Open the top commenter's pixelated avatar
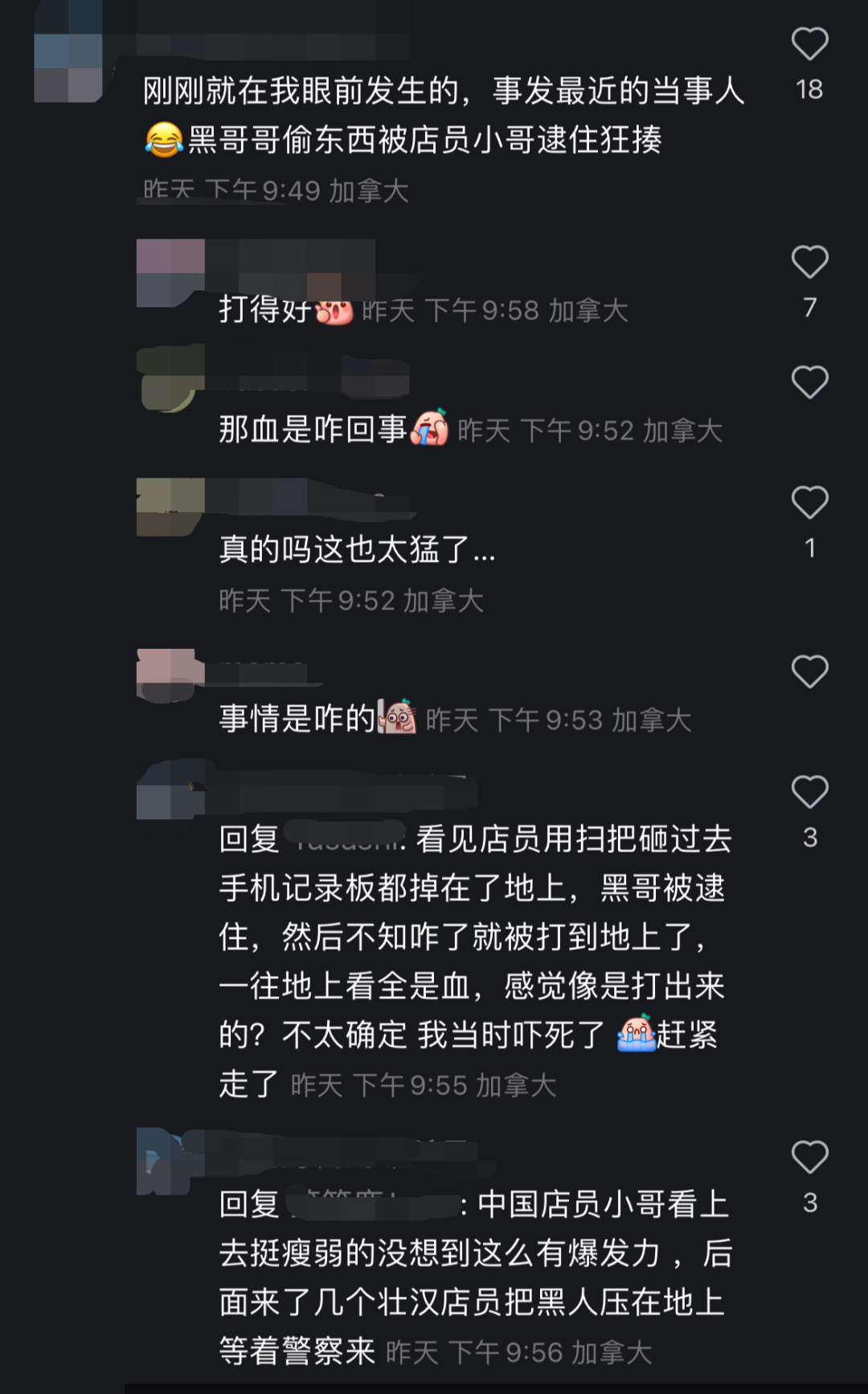This screenshot has height=1394, width=868. (x=68, y=51)
